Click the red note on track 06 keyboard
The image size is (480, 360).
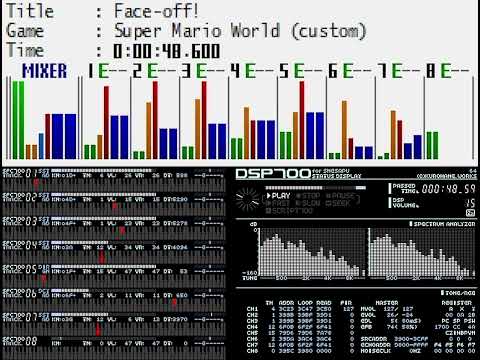coord(174,302)
